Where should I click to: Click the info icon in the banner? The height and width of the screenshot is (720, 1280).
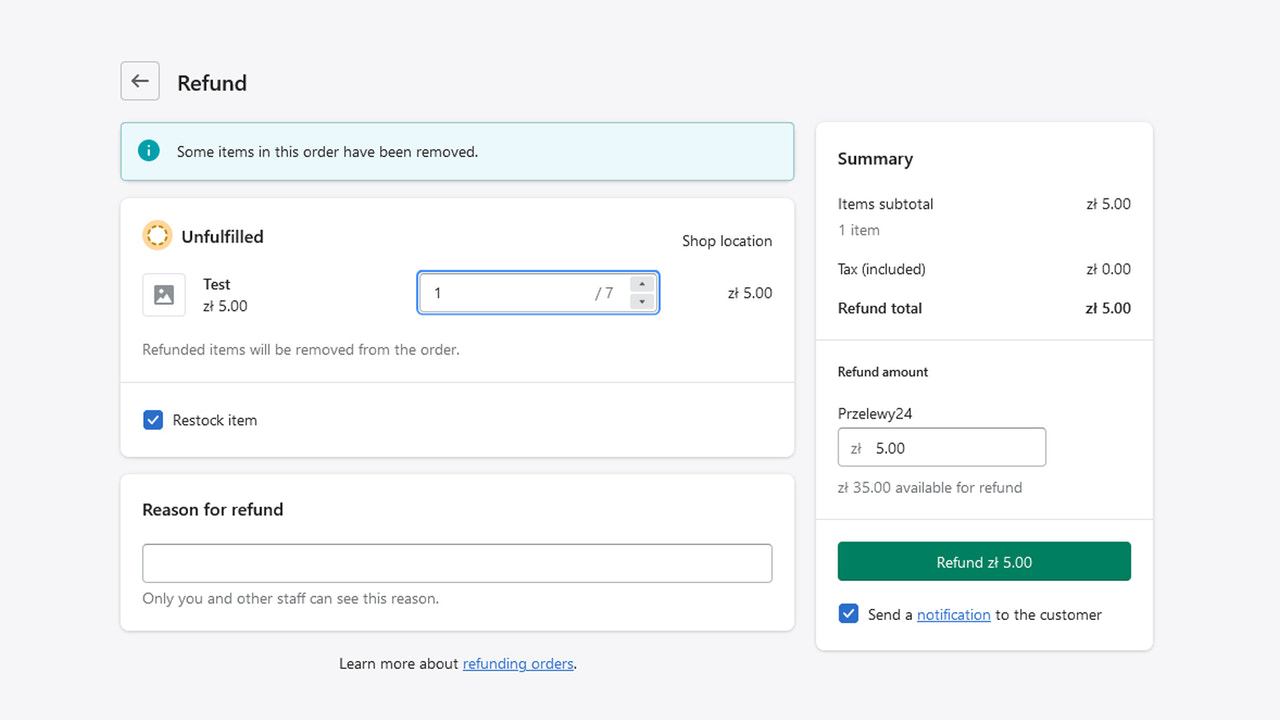click(149, 151)
